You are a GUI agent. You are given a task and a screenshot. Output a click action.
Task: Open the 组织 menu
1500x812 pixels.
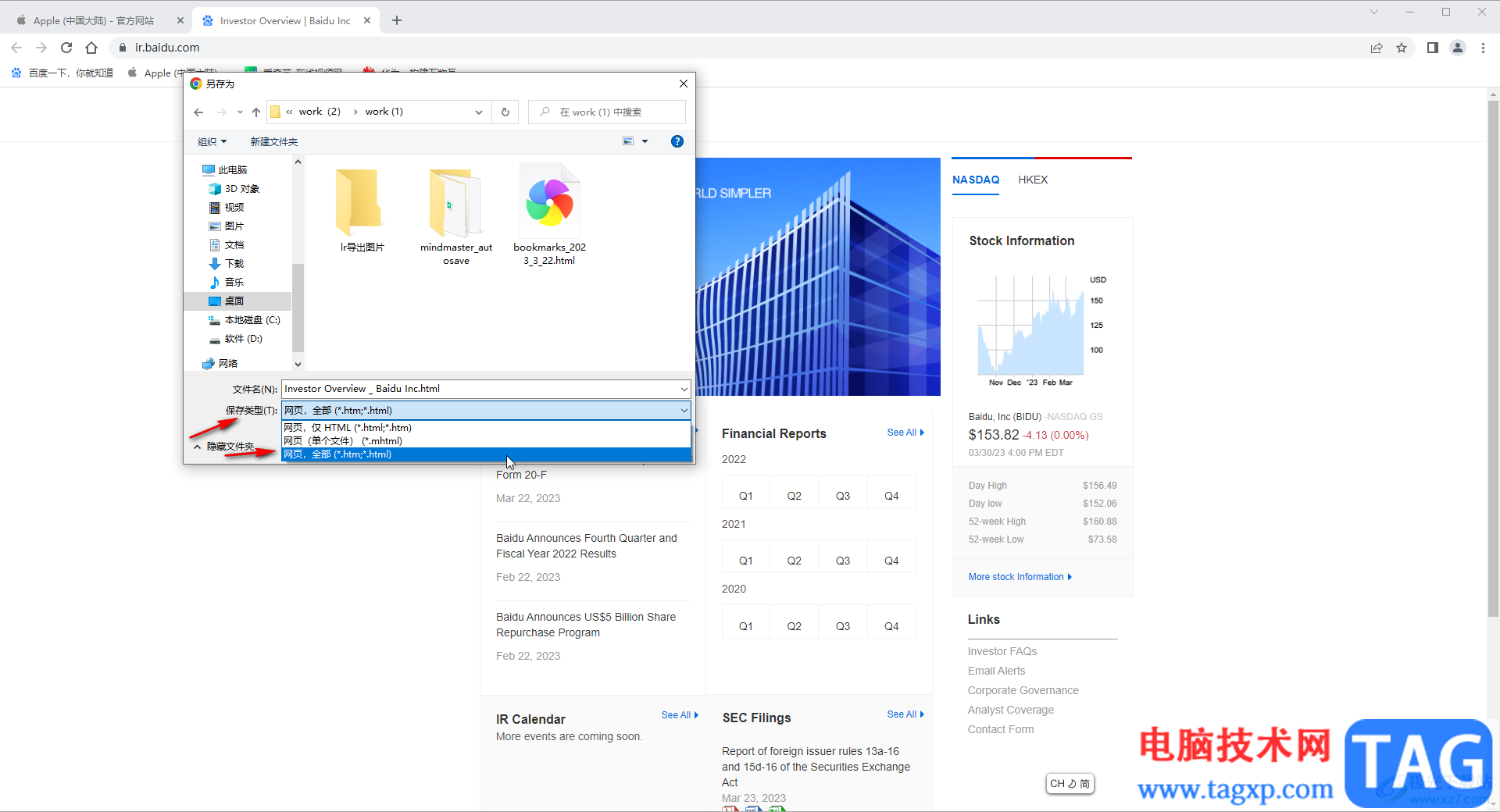(x=212, y=141)
